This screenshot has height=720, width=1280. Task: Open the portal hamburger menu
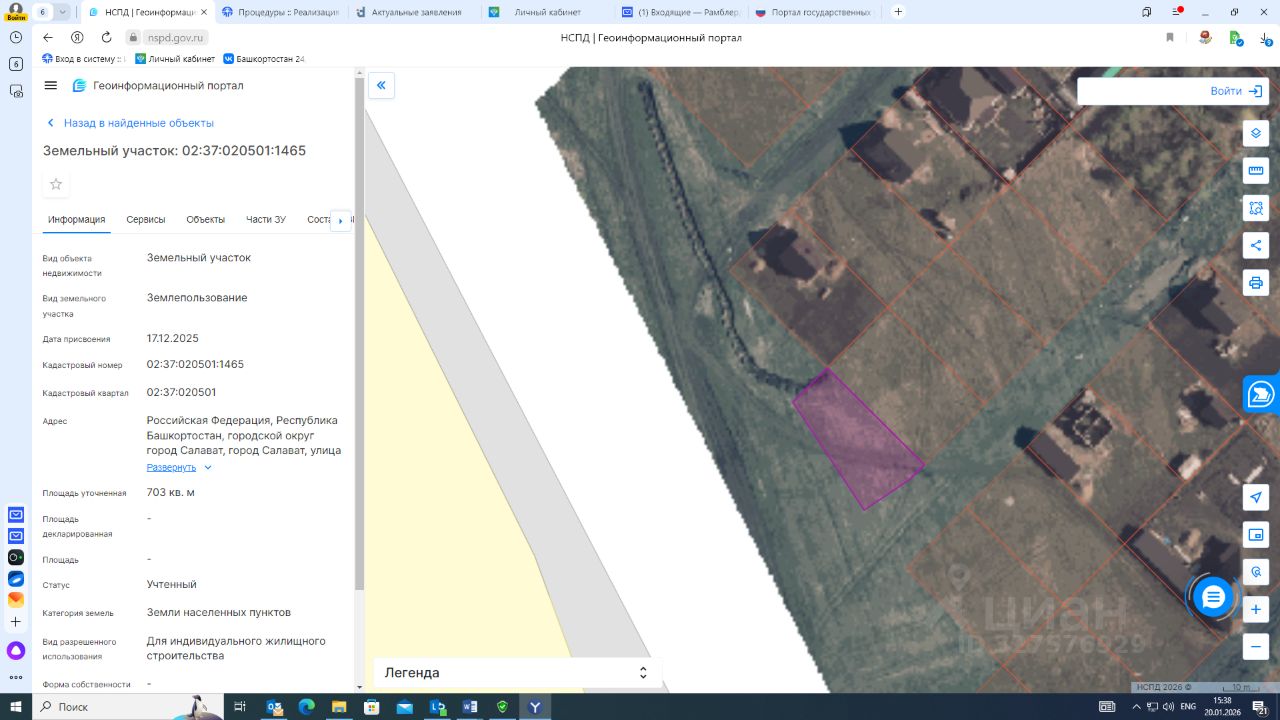(x=51, y=86)
